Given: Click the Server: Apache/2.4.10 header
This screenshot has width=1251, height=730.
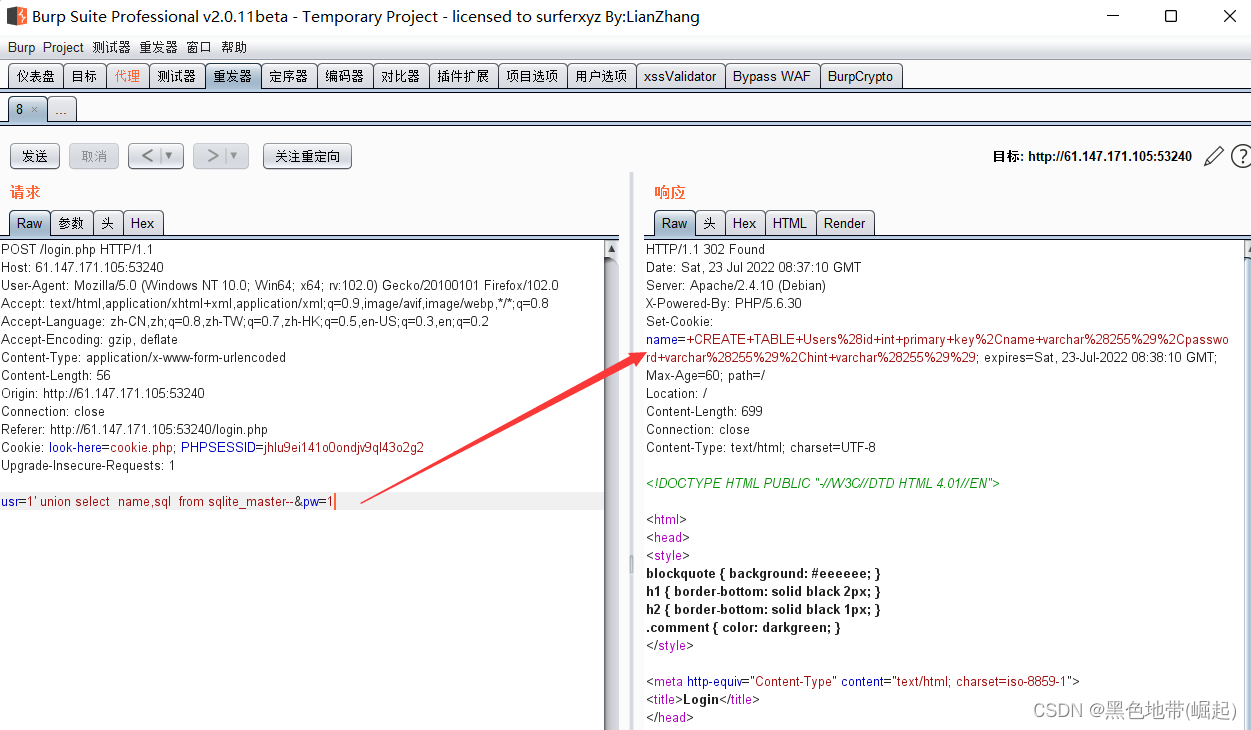Looking at the screenshot, I should coord(736,285).
